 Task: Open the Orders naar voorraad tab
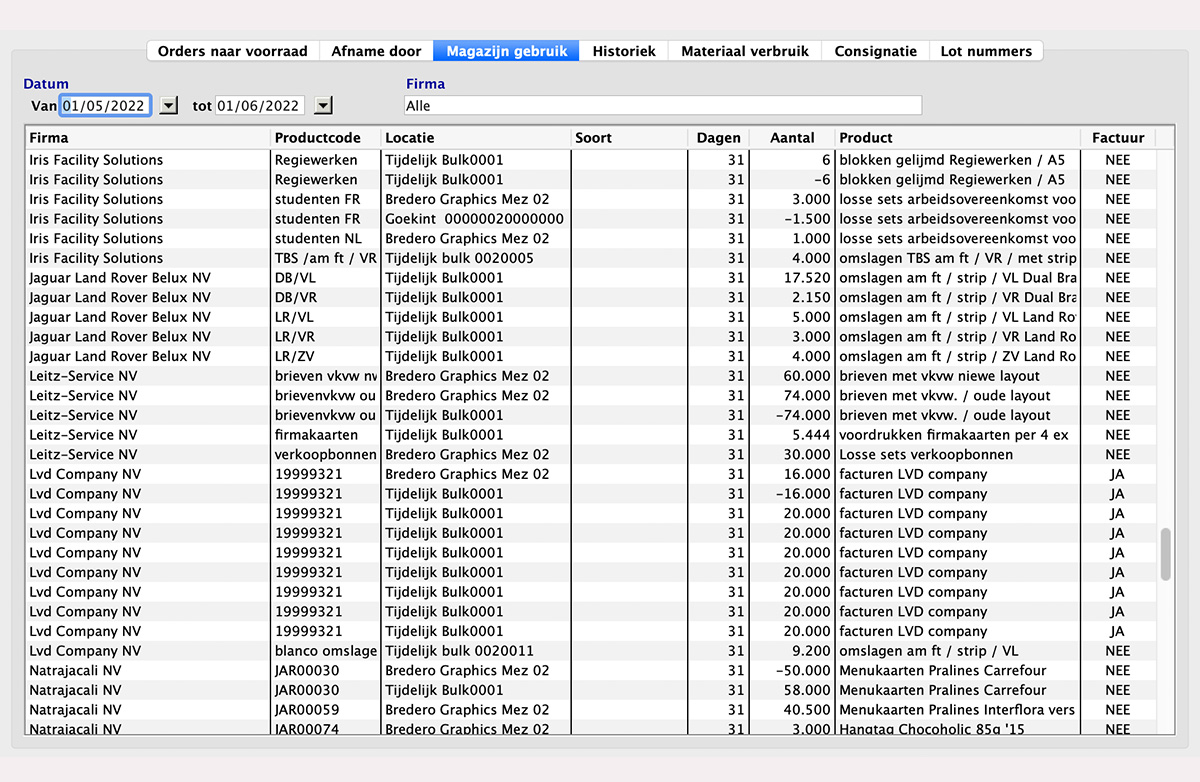coord(233,51)
